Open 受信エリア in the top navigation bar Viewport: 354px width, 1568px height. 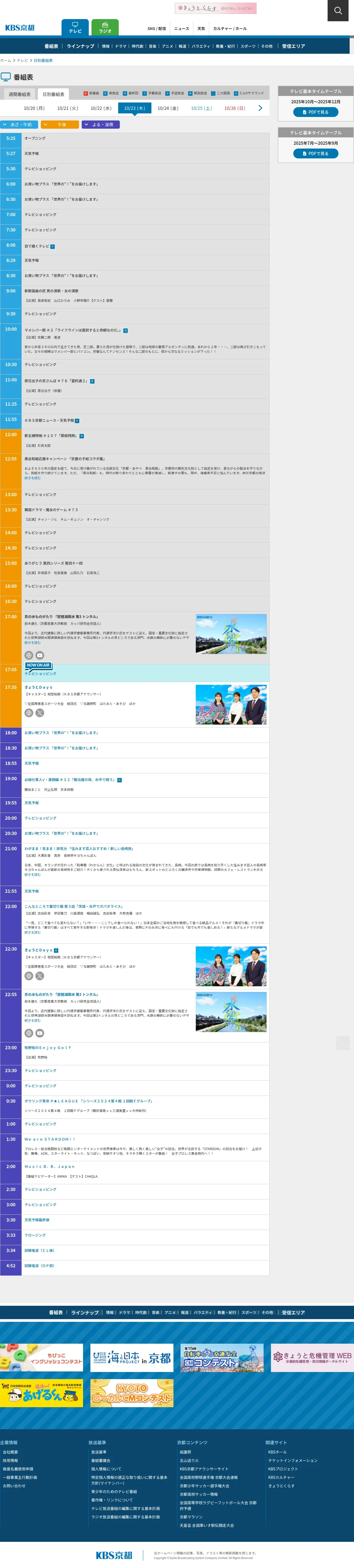click(x=293, y=46)
